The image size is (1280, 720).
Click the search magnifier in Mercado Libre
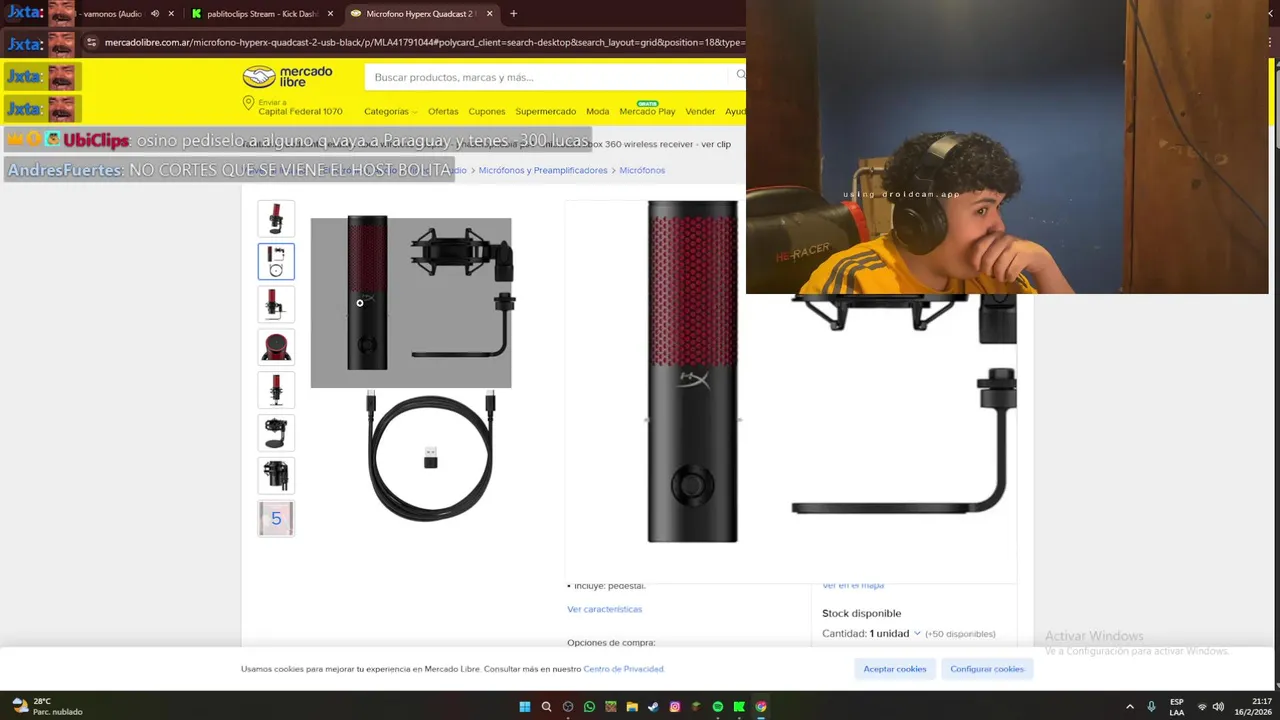pos(740,75)
